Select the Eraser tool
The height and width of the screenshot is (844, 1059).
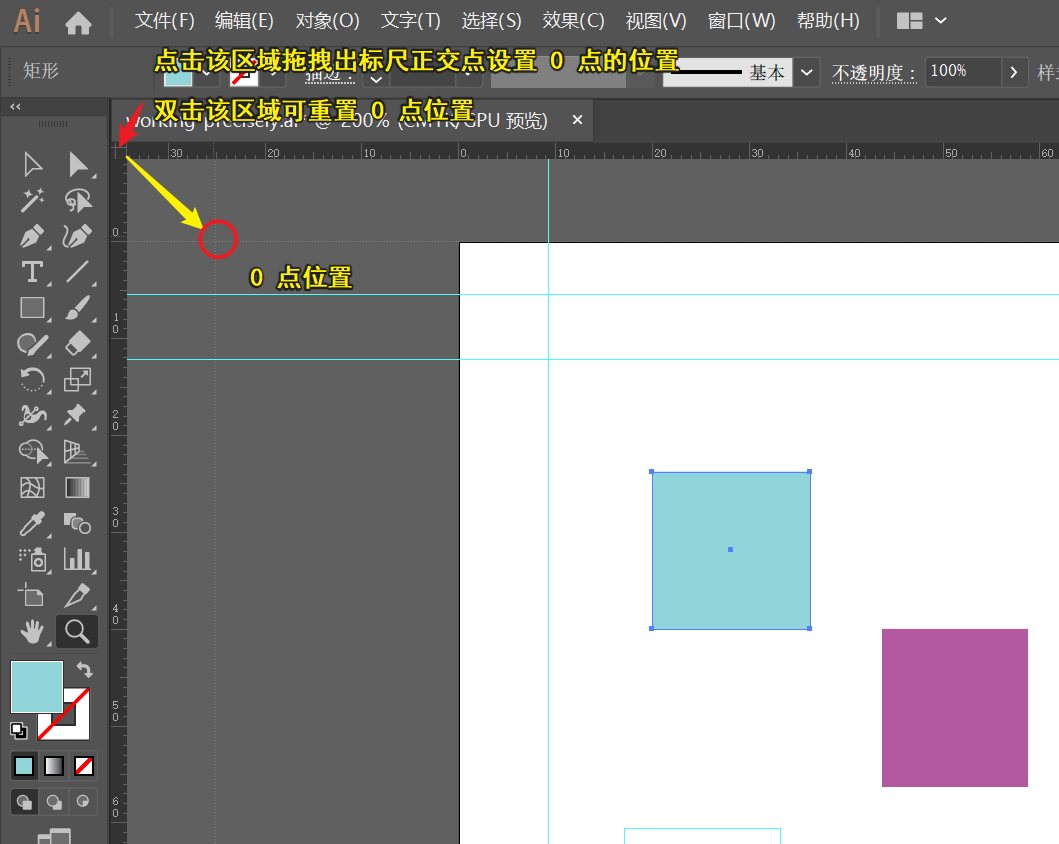77,344
